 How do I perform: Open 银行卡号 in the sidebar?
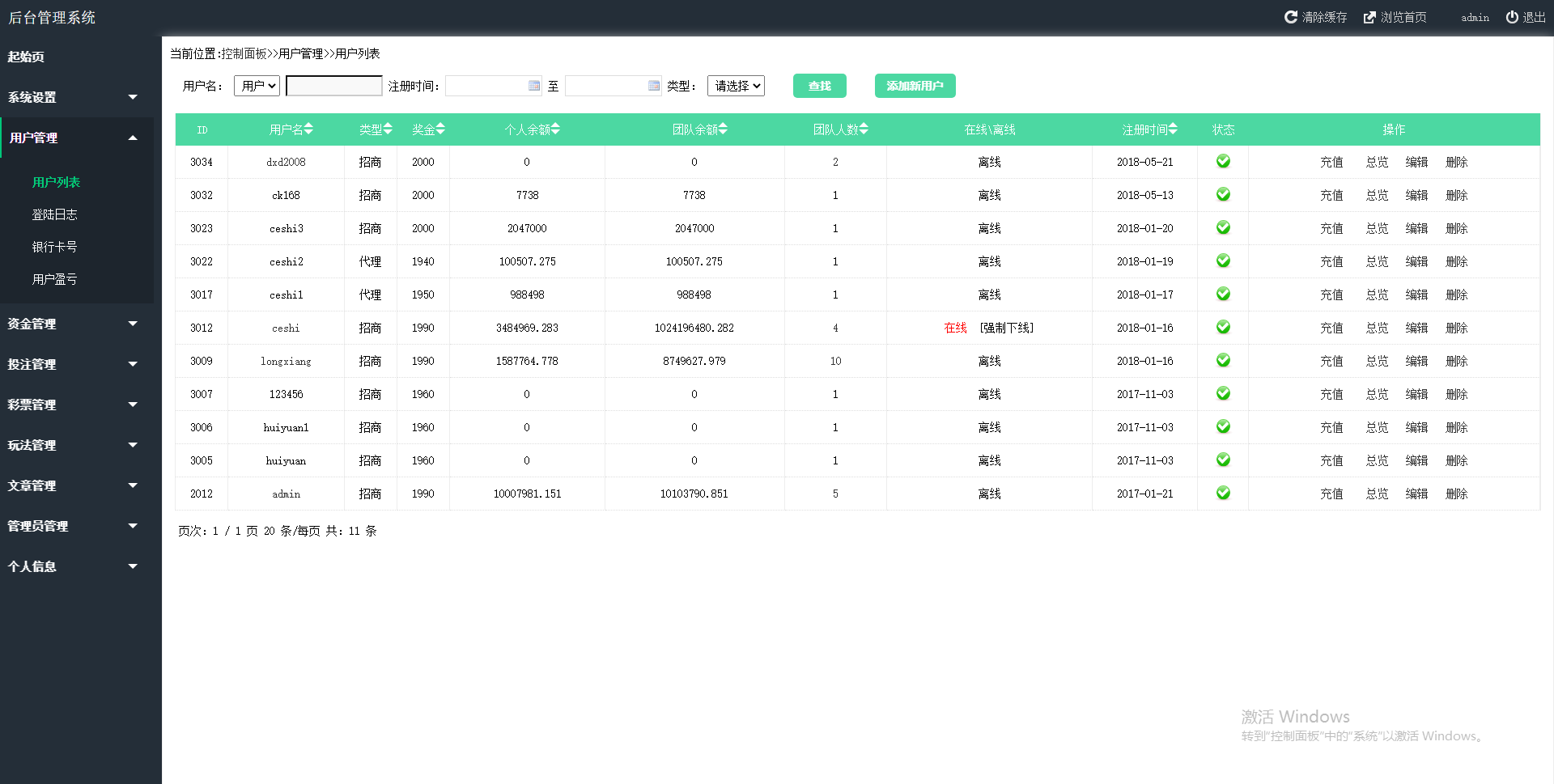tap(54, 247)
